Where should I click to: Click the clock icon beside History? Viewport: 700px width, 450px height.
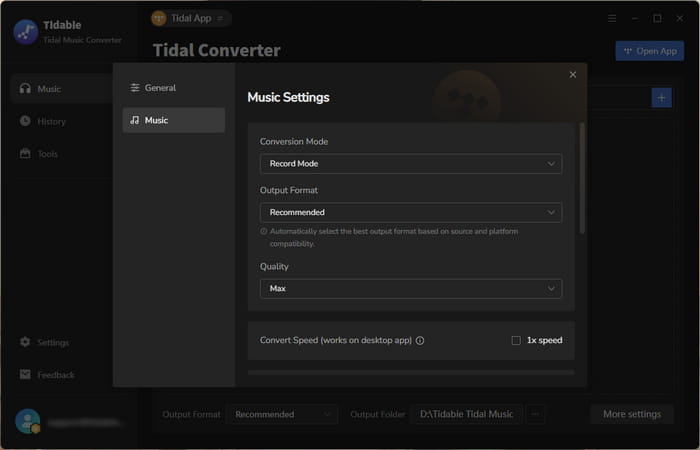tap(25, 121)
